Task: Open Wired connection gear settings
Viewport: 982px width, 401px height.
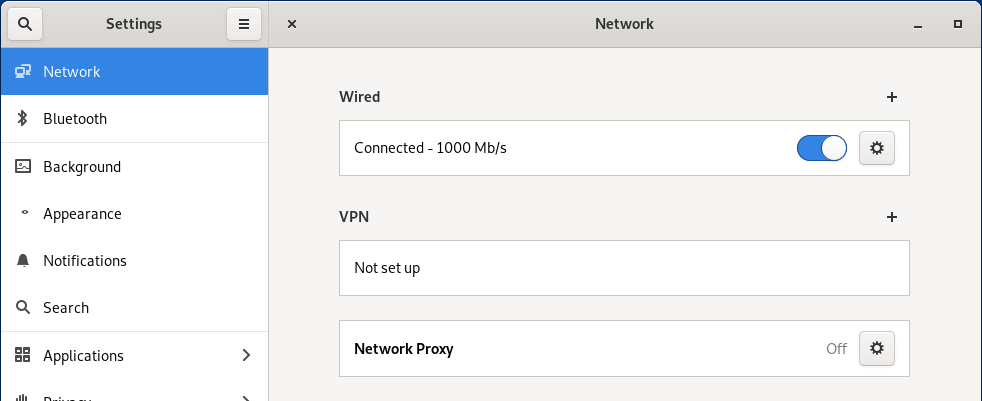Action: click(877, 148)
